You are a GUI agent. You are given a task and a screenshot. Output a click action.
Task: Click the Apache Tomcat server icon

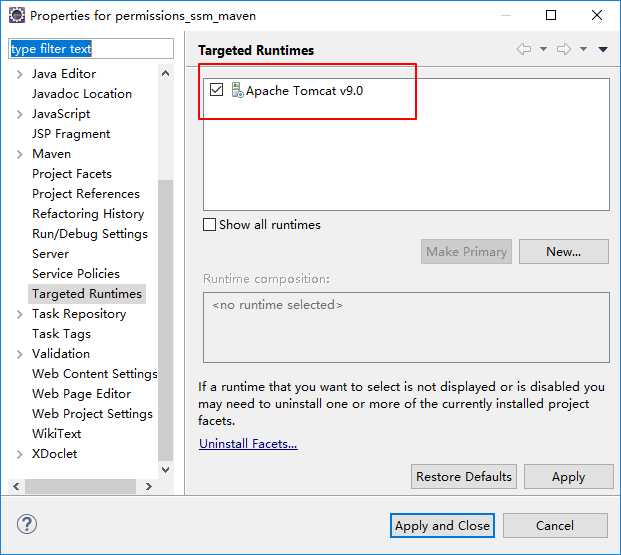(x=237, y=90)
